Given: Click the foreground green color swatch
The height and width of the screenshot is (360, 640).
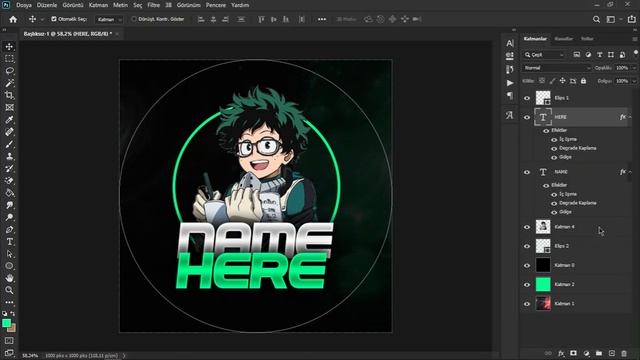Looking at the screenshot, I should pyautogui.click(x=6, y=323).
